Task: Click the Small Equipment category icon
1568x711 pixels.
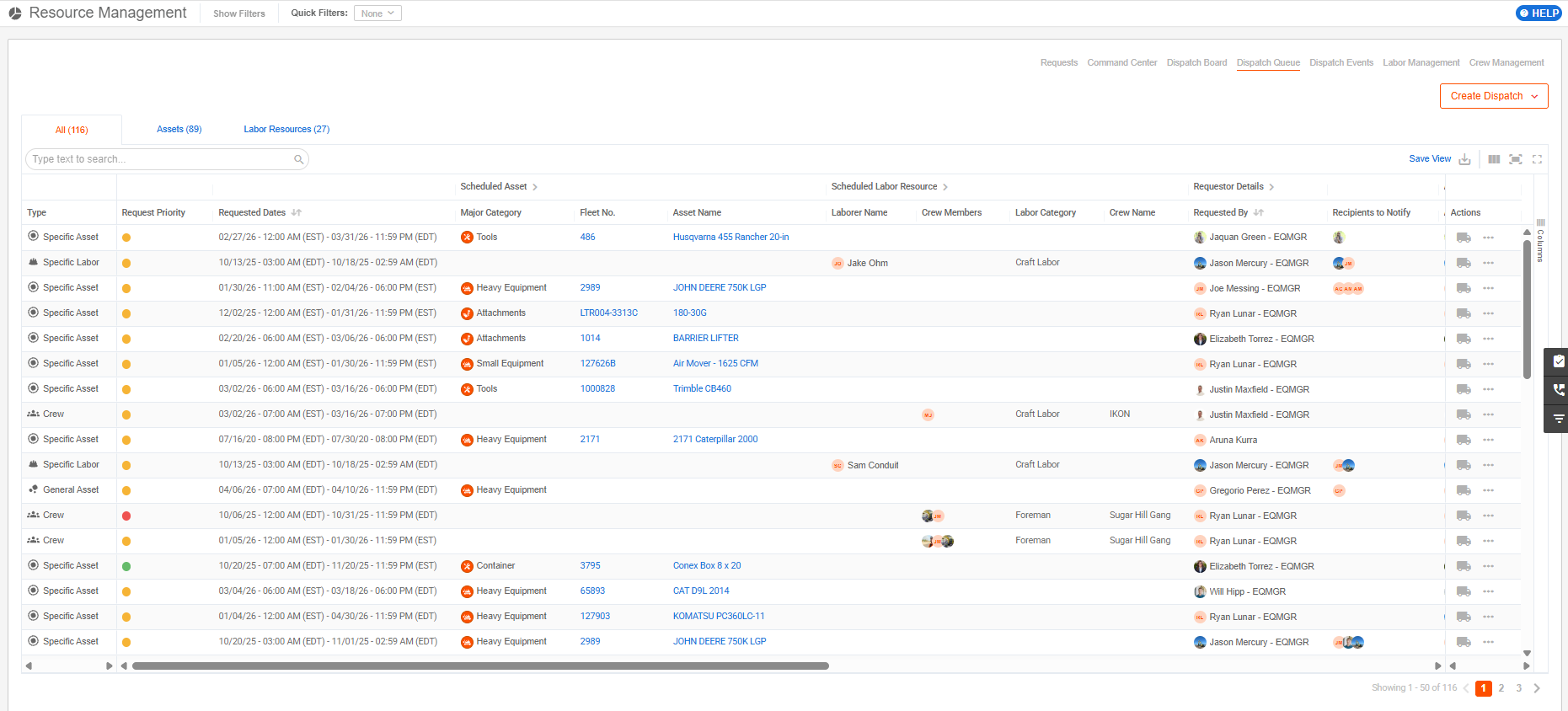Action: [x=467, y=364]
